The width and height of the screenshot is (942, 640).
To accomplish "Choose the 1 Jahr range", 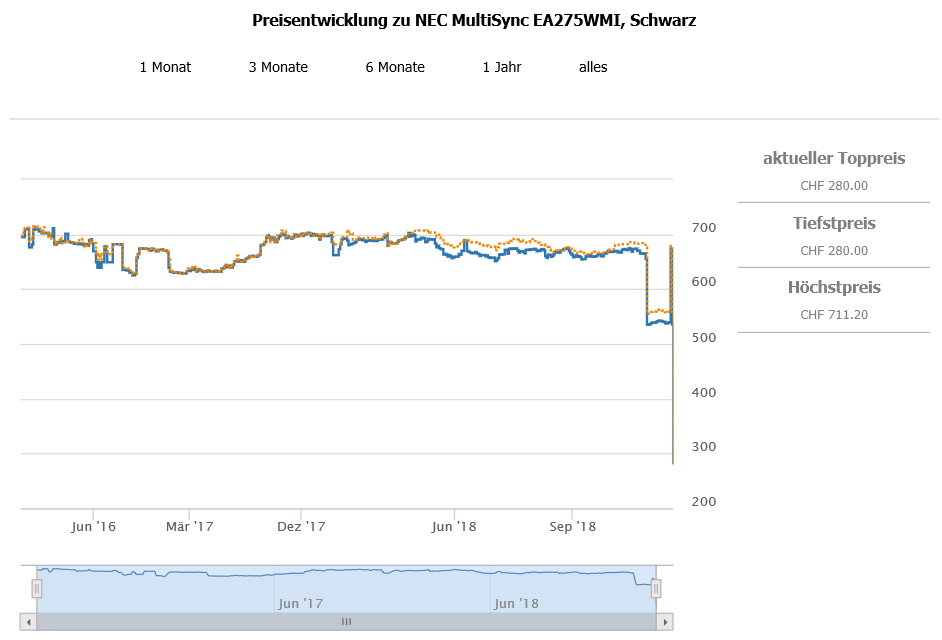I will coord(502,67).
